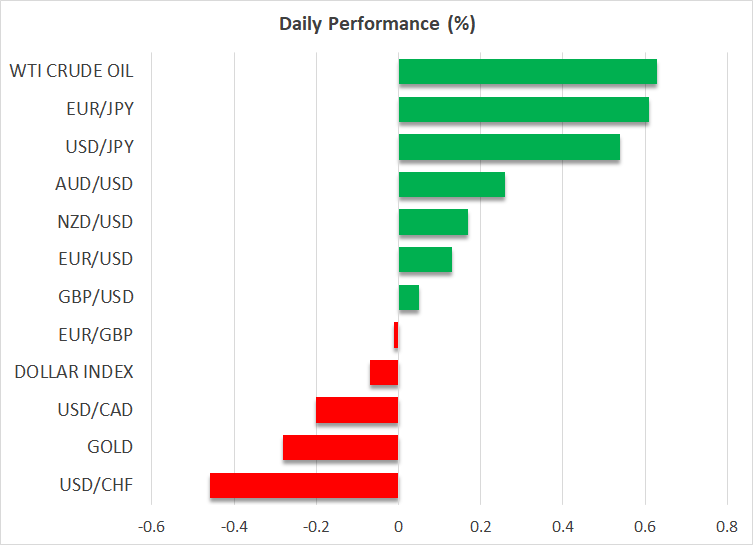The height and width of the screenshot is (545, 753).
Task: Click the DOLLAR INDEX red bar
Action: [384, 372]
